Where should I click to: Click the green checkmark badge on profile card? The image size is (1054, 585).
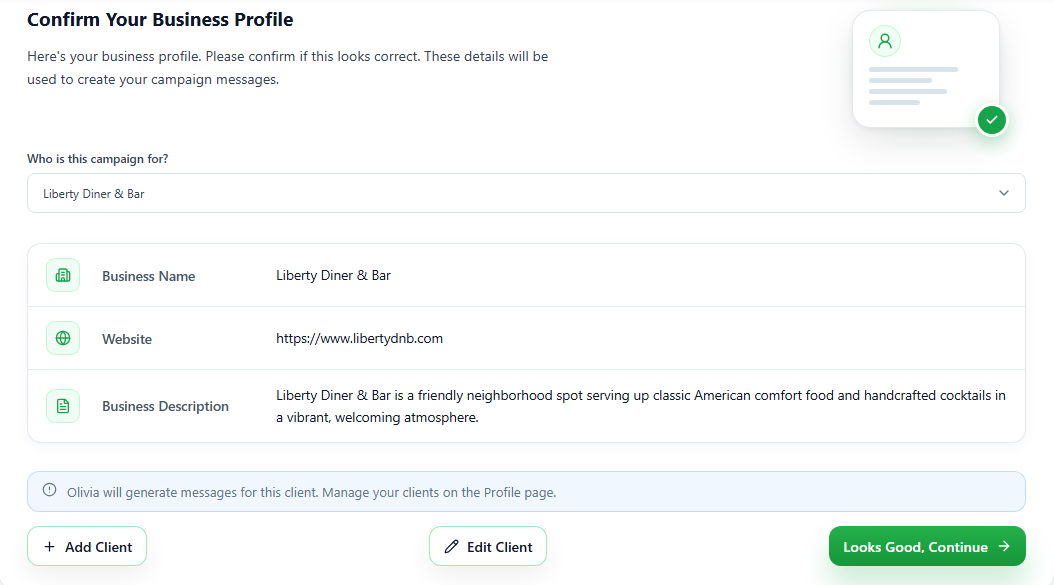pos(991,120)
